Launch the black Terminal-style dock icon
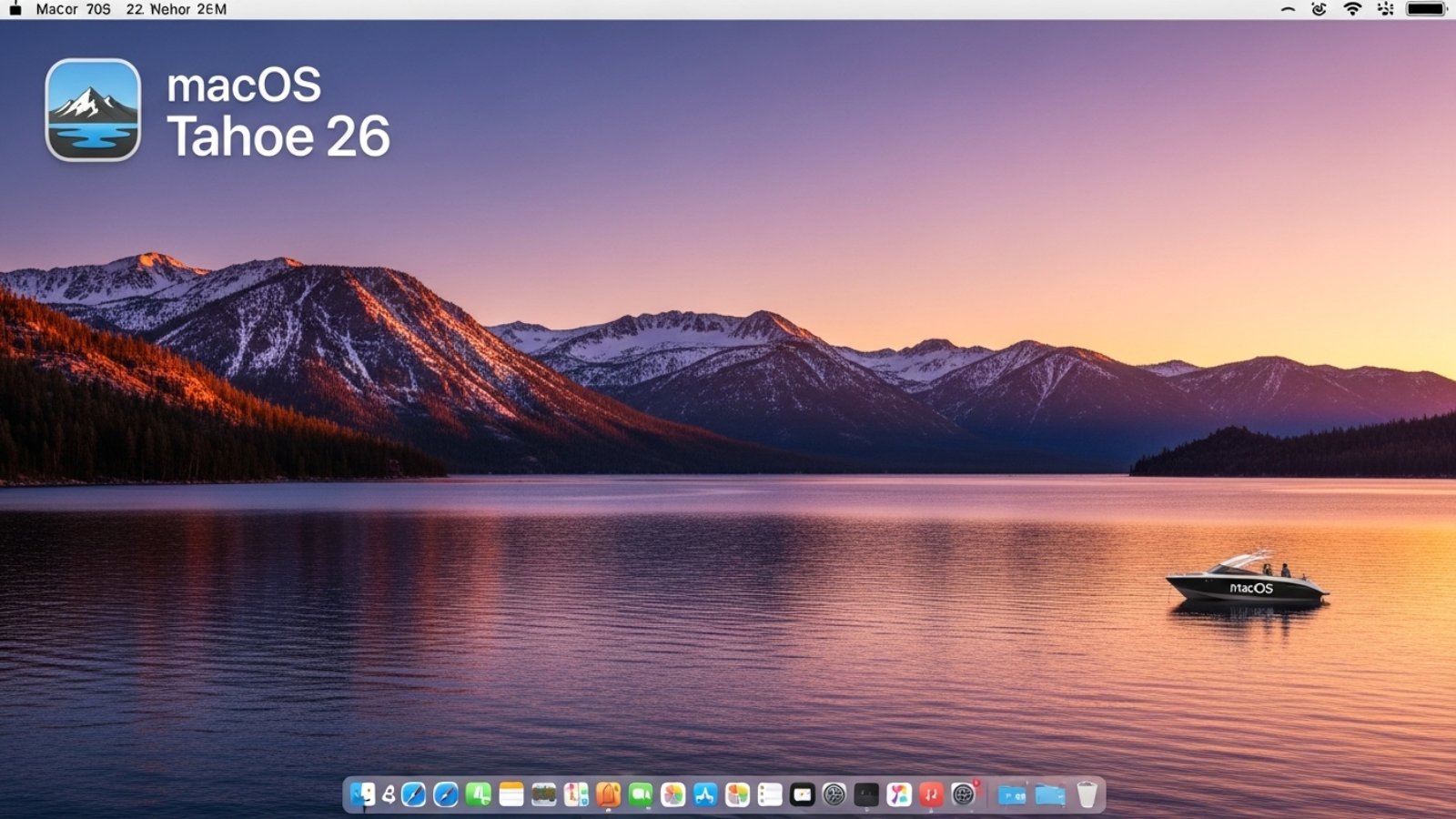The image size is (1456, 819). click(866, 794)
